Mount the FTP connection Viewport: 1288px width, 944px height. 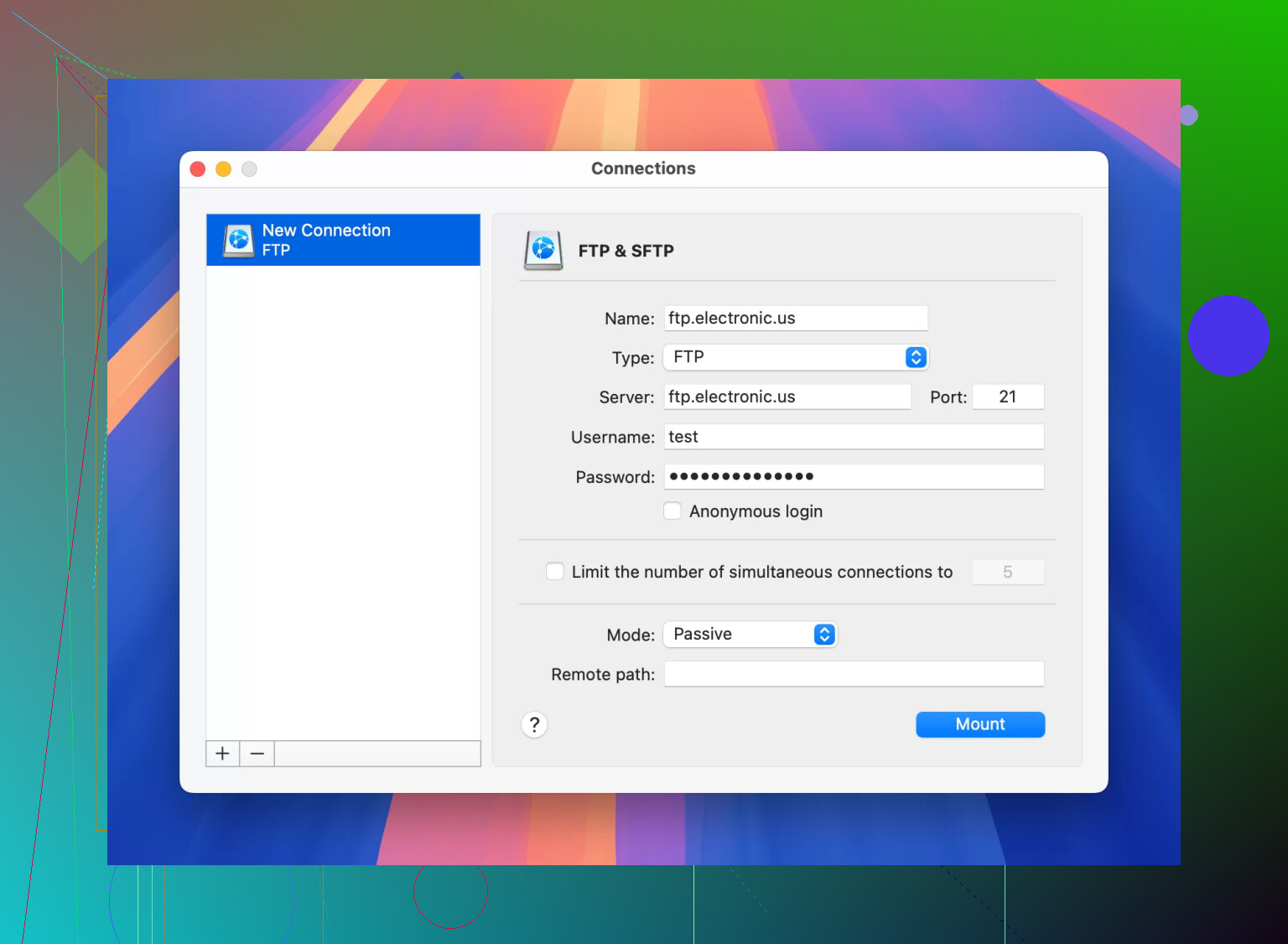(980, 724)
